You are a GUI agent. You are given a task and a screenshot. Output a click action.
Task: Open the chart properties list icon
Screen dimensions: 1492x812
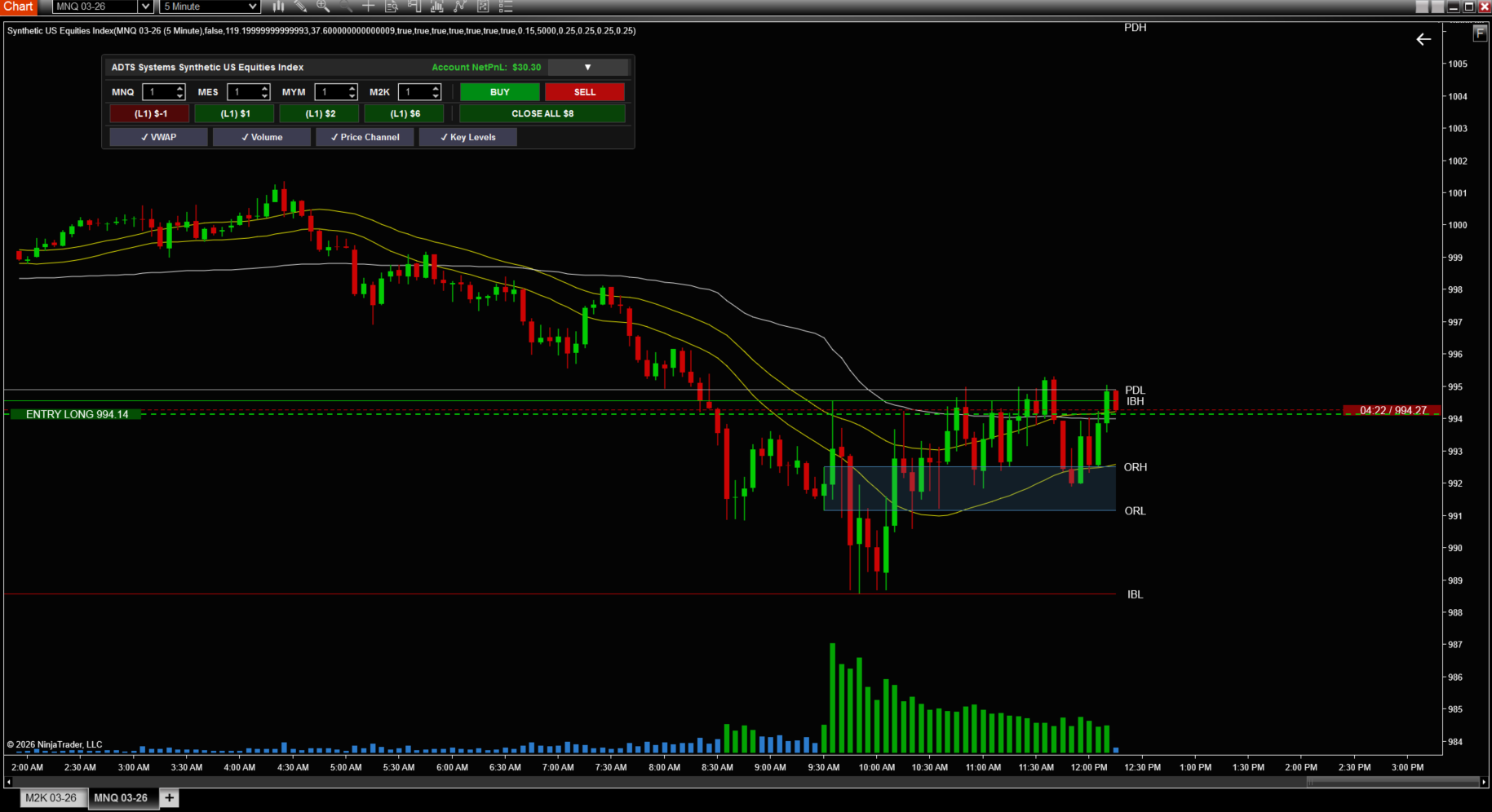click(505, 7)
